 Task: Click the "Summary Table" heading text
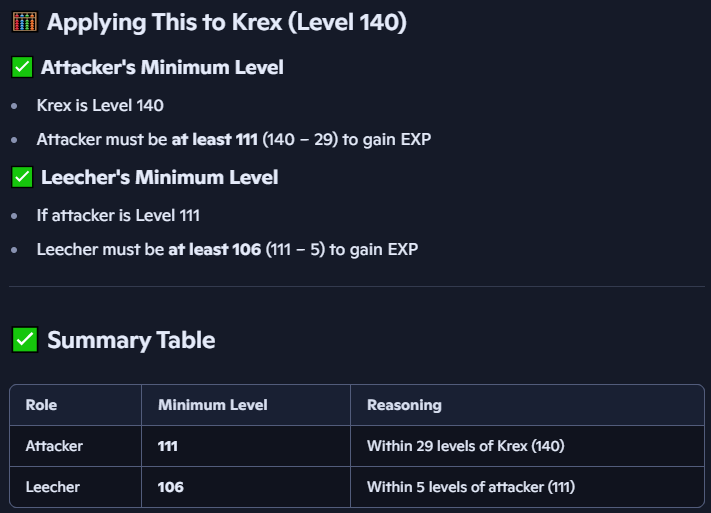tap(131, 340)
